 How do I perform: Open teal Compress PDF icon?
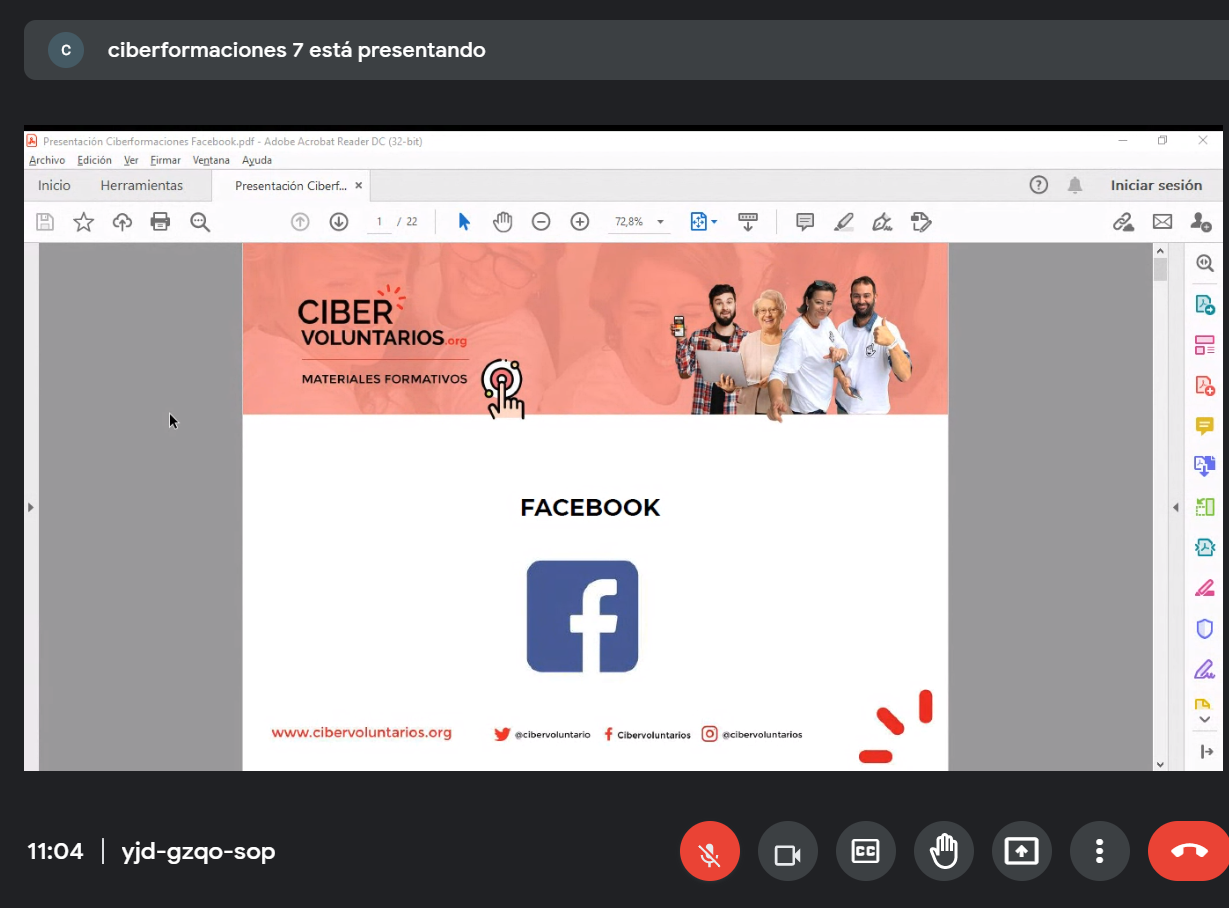pyautogui.click(x=1205, y=547)
